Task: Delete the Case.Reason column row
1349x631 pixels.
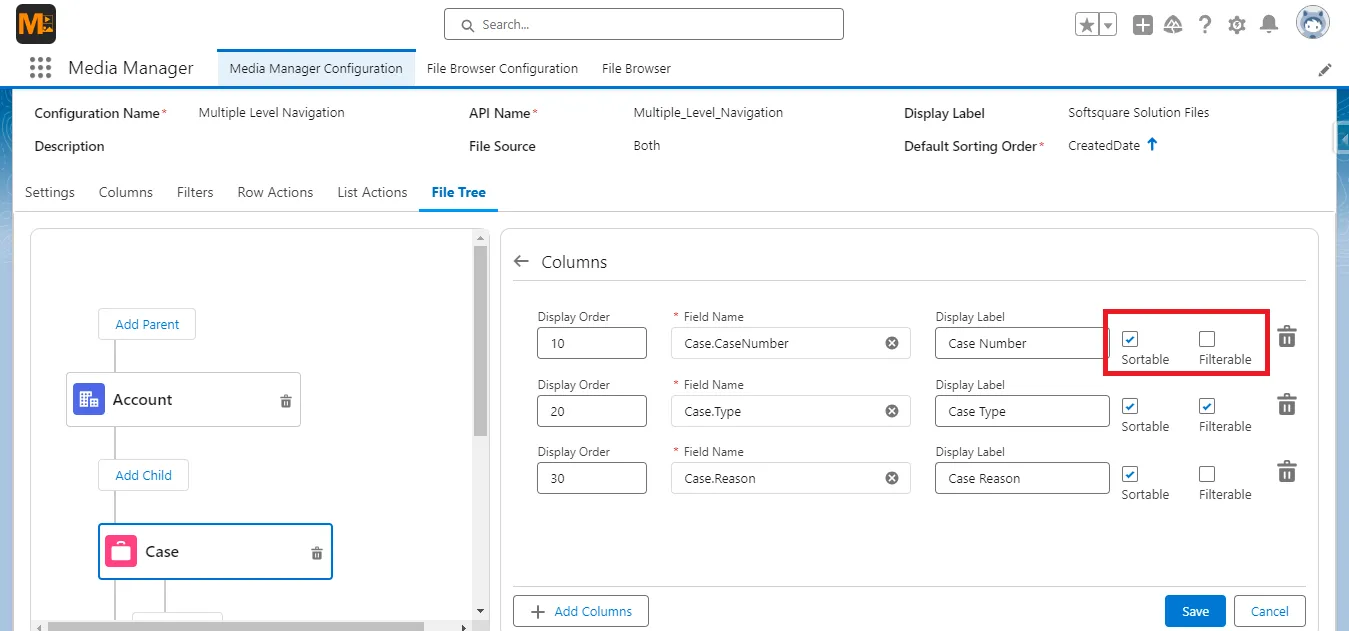Action: click(x=1286, y=471)
